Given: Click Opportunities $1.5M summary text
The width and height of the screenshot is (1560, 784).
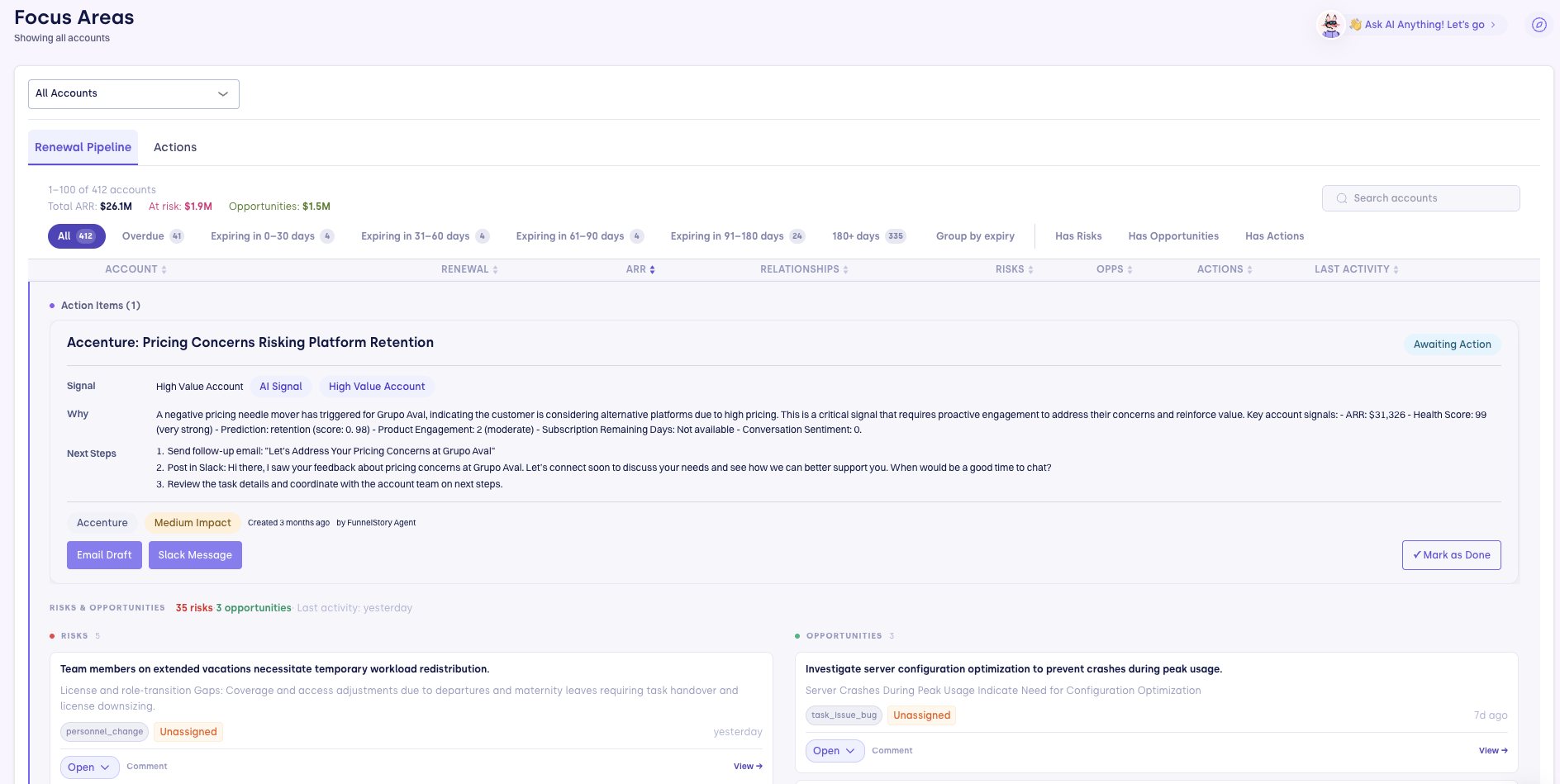Looking at the screenshot, I should point(279,207).
